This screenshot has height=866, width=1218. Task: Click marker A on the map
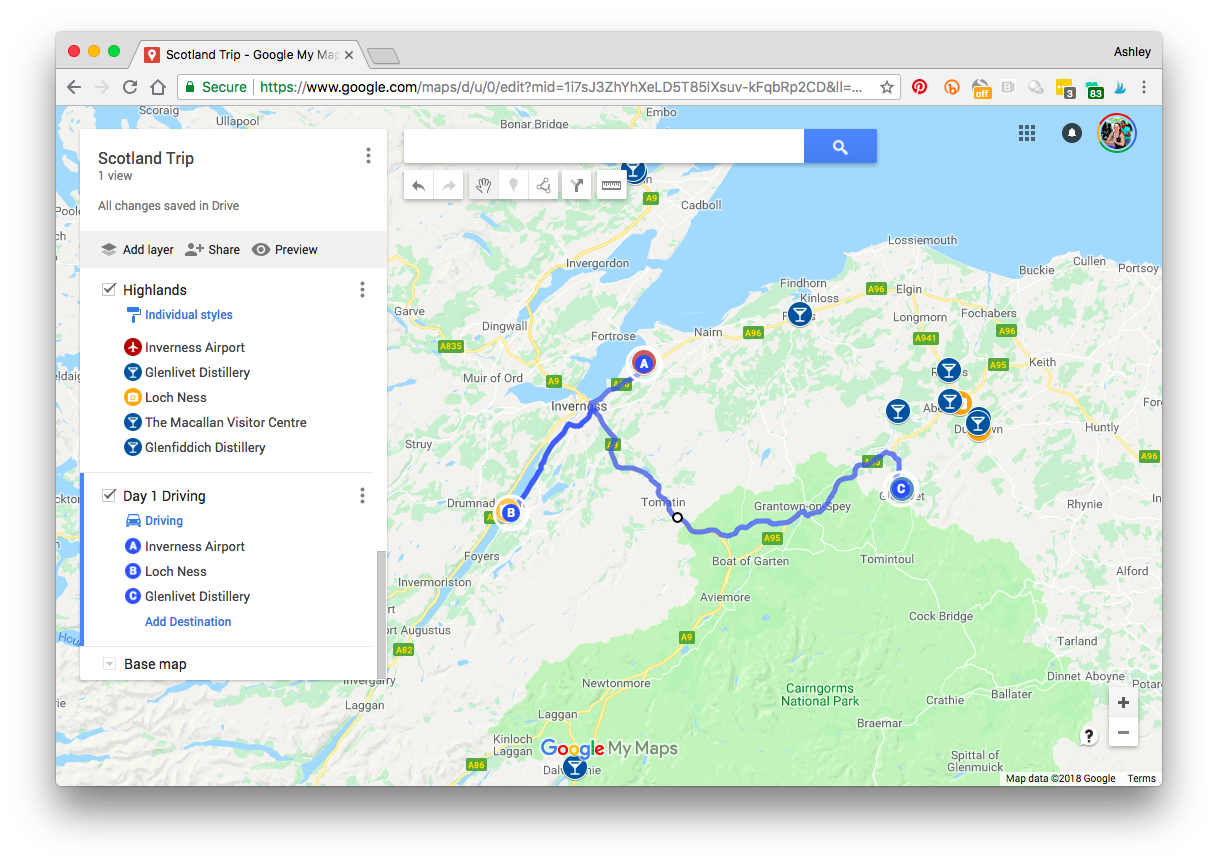[644, 364]
